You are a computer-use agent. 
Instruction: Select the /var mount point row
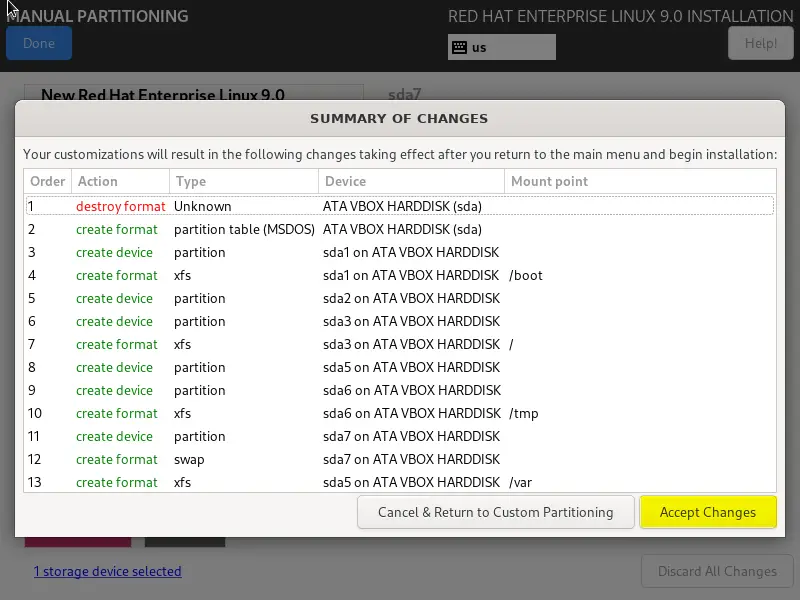pos(400,482)
